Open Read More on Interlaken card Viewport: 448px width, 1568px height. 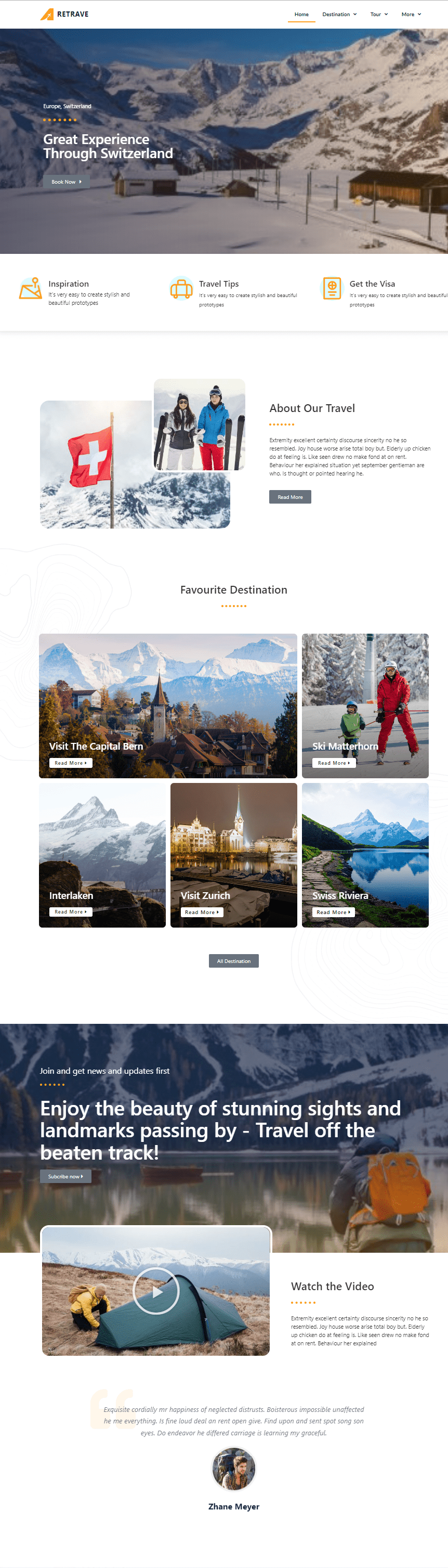tap(71, 912)
